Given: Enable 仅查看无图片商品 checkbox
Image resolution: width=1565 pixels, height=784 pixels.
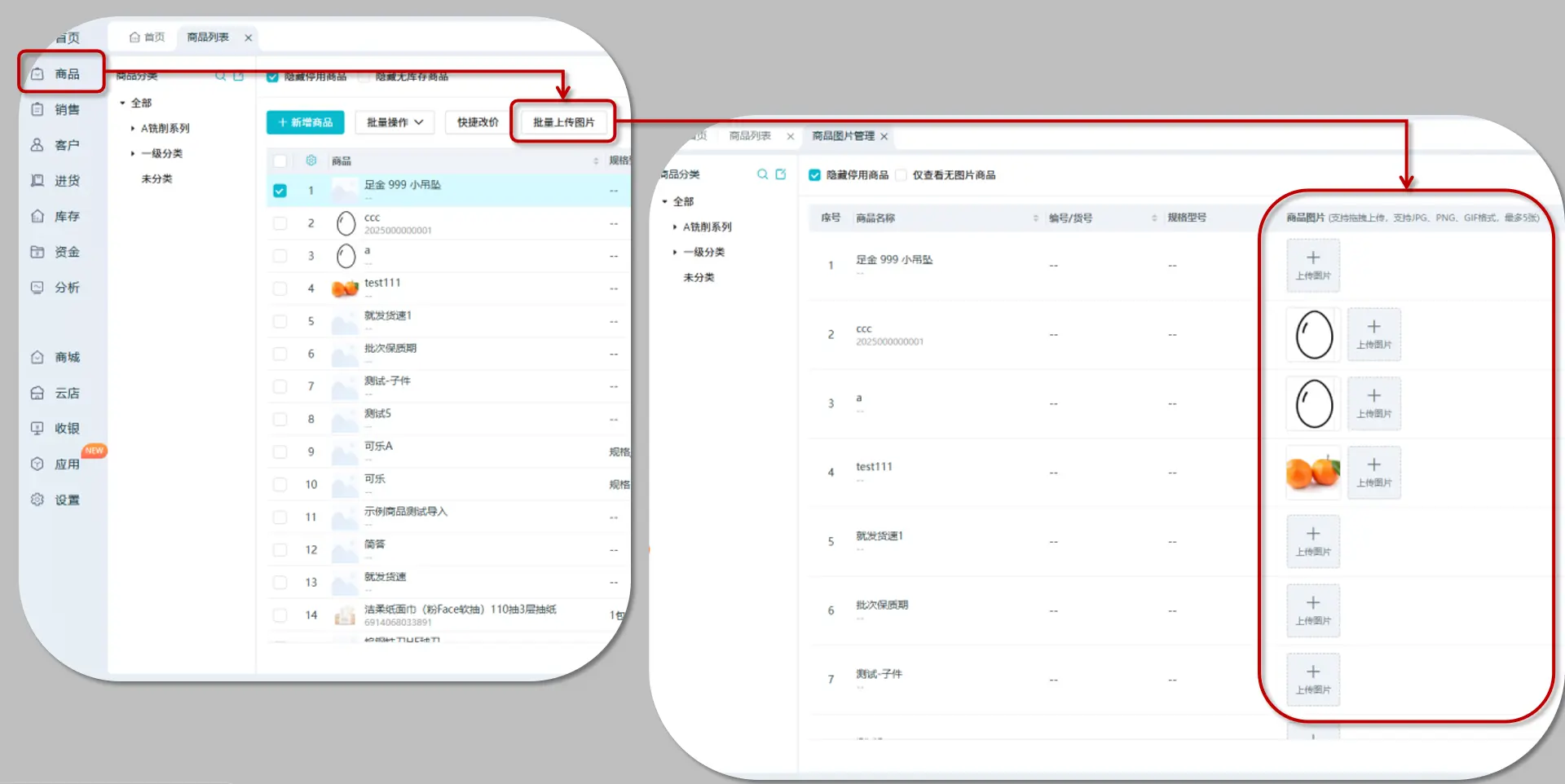Looking at the screenshot, I should tap(902, 175).
